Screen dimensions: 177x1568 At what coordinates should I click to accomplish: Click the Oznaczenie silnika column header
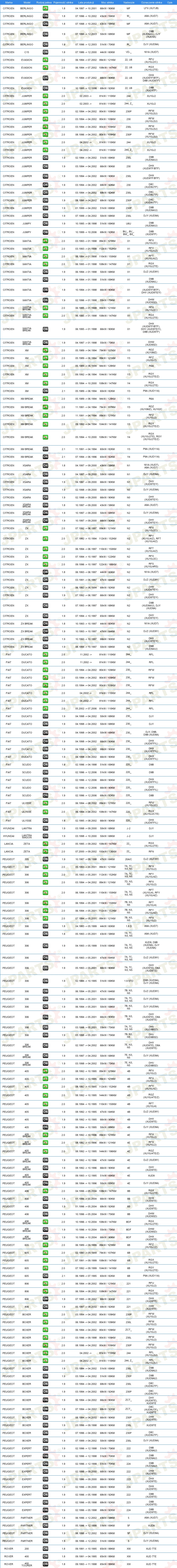pyautogui.click(x=152, y=2)
